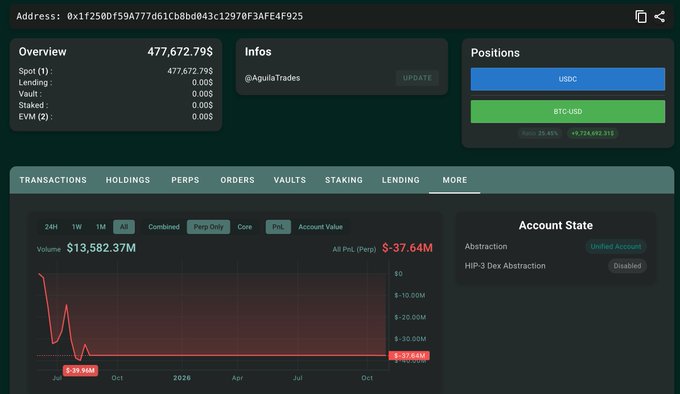Switch to the HOLDINGS tab
Image resolution: width=680 pixels, height=394 pixels.
pos(128,180)
